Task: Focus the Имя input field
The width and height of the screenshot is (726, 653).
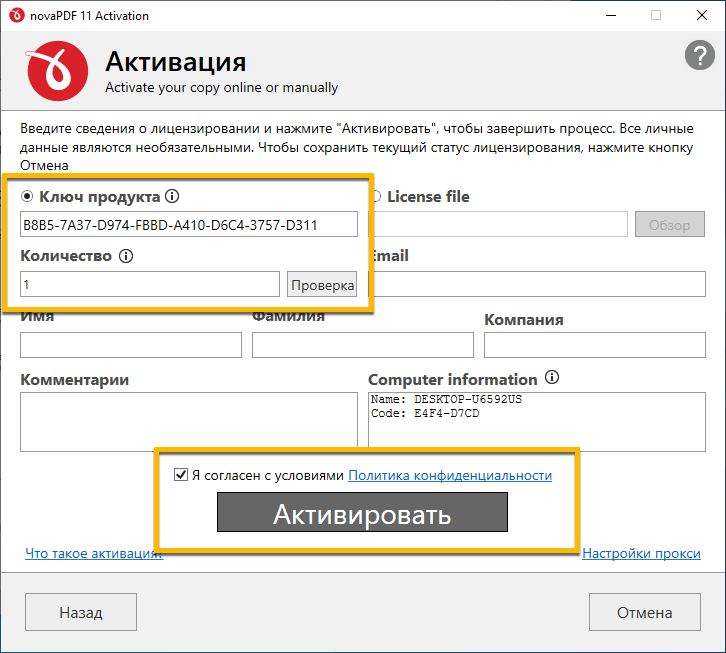Action: pyautogui.click(x=131, y=345)
